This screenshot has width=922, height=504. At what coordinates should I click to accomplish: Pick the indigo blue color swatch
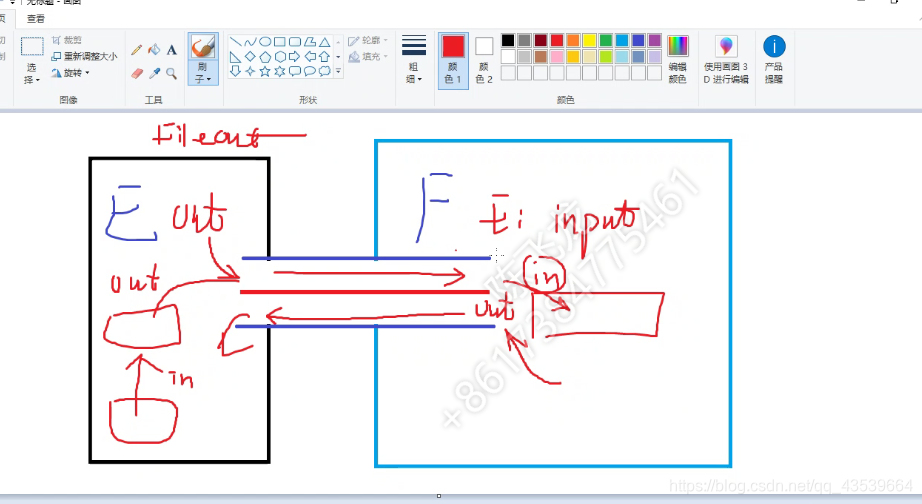point(638,40)
